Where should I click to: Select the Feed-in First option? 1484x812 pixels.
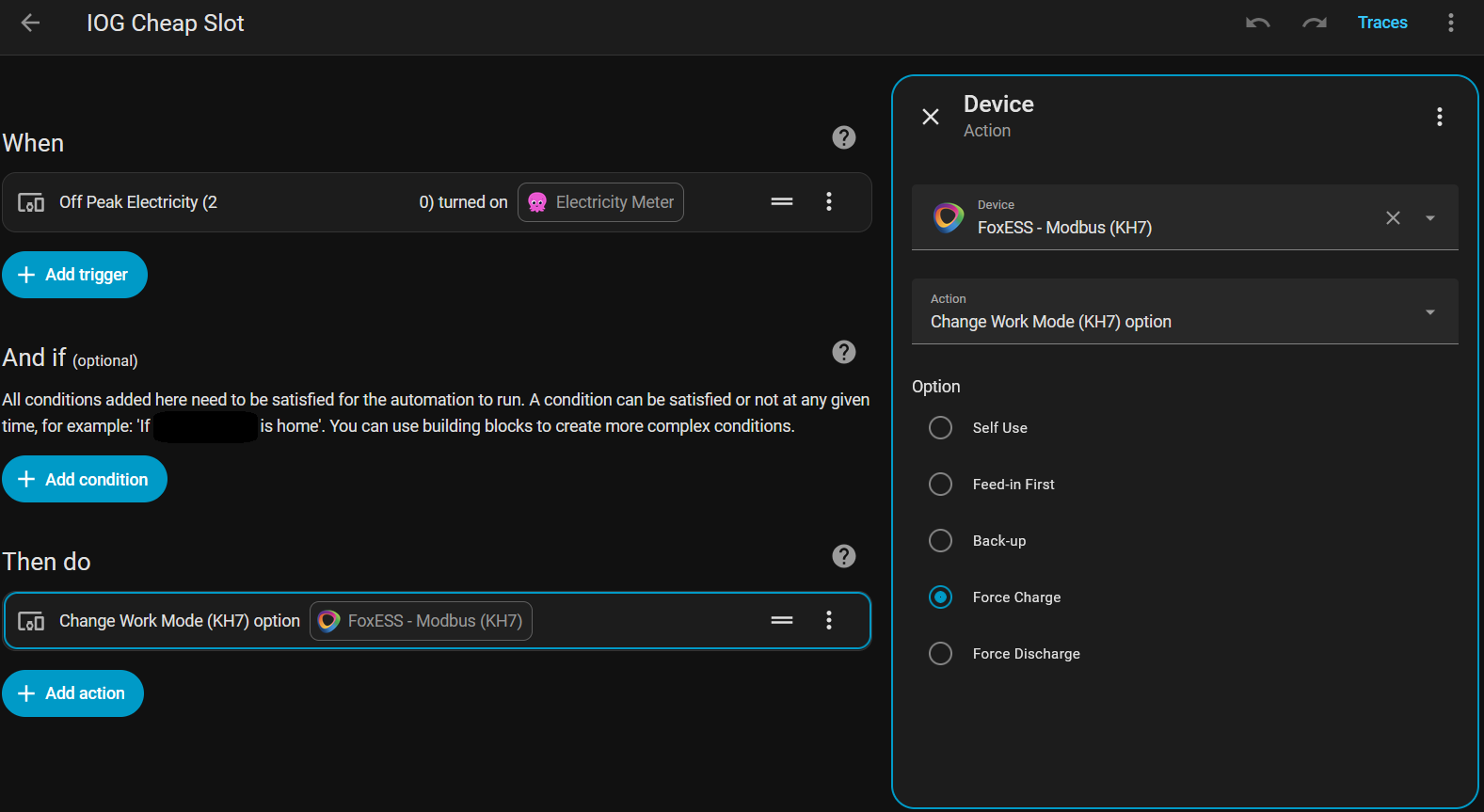point(940,485)
